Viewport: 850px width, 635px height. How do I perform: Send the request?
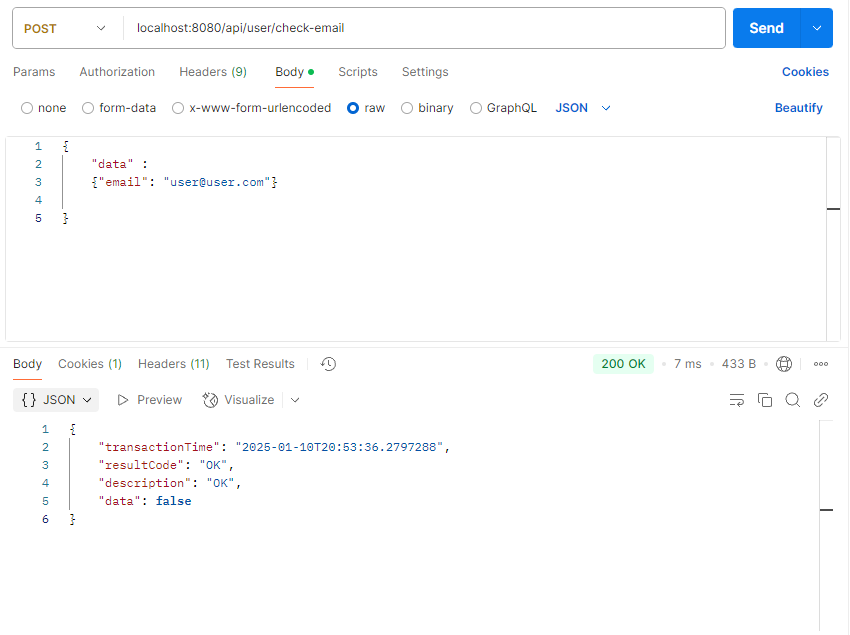(766, 28)
